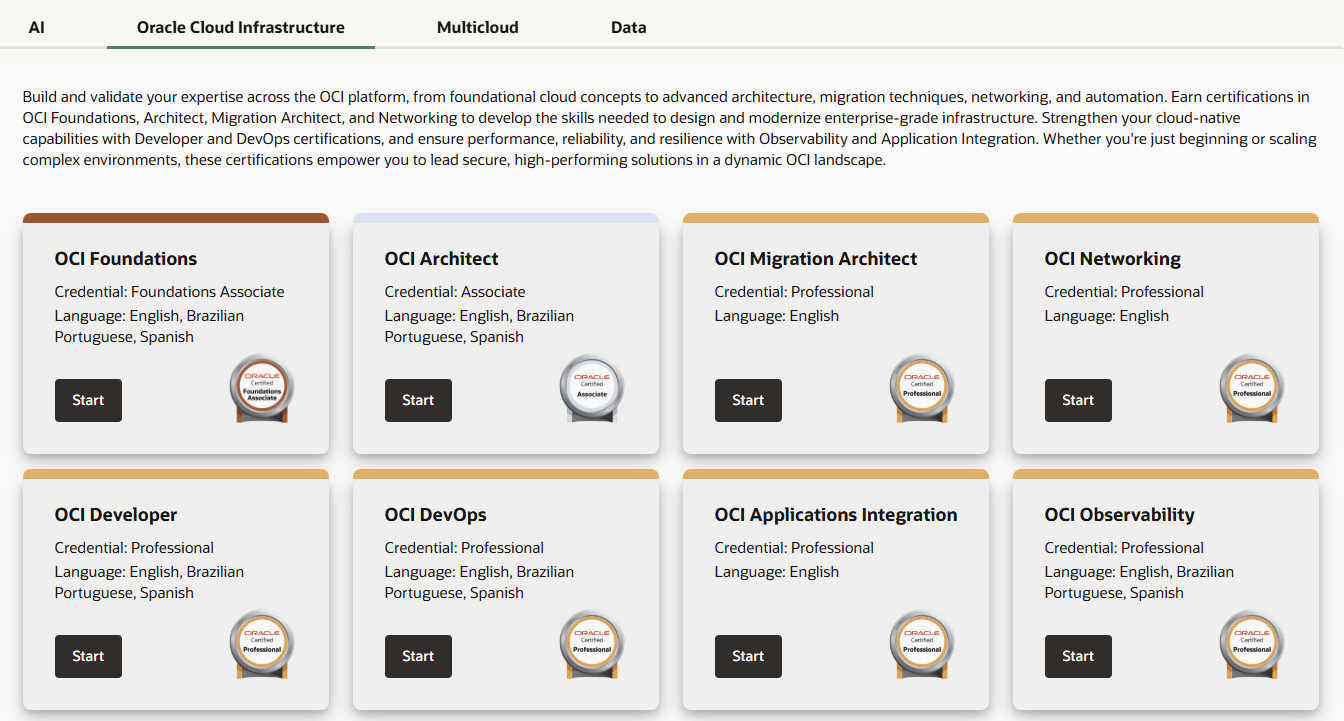Click the Credential line on OCI Networking card

[1124, 292]
